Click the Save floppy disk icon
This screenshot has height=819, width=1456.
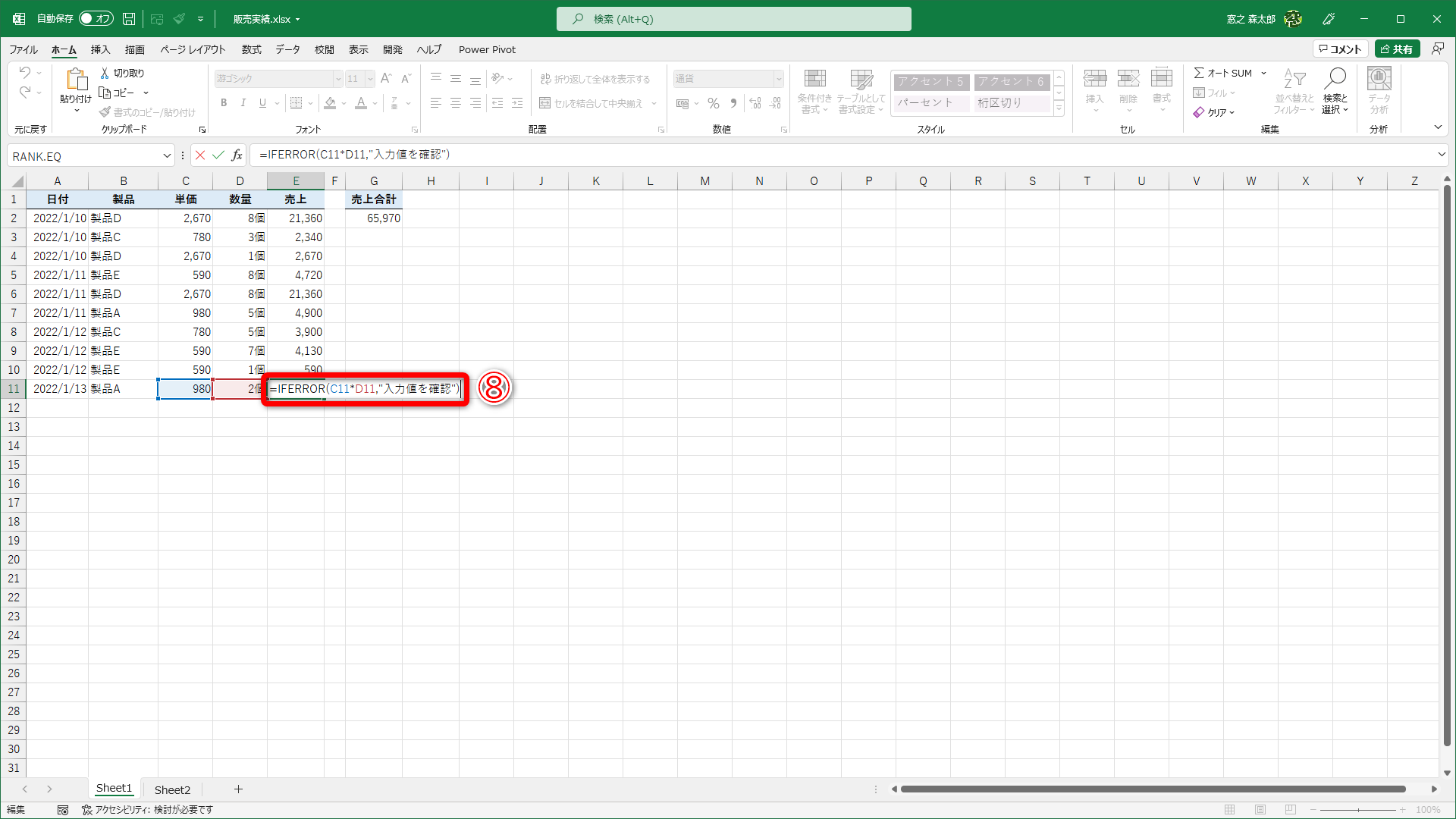pyautogui.click(x=129, y=19)
